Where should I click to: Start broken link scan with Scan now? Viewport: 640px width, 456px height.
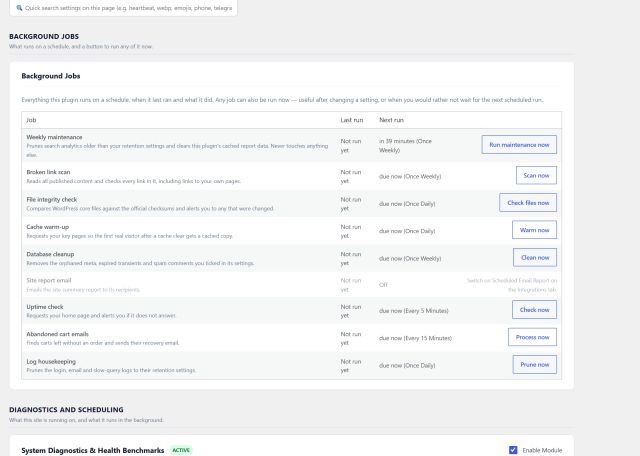pos(536,176)
